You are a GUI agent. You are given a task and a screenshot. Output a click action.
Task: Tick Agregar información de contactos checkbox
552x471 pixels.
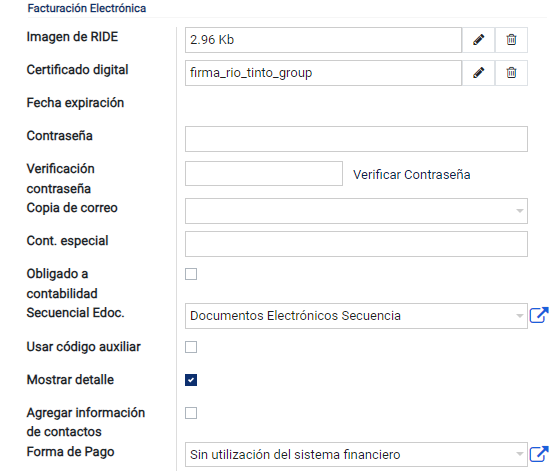[x=191, y=413]
